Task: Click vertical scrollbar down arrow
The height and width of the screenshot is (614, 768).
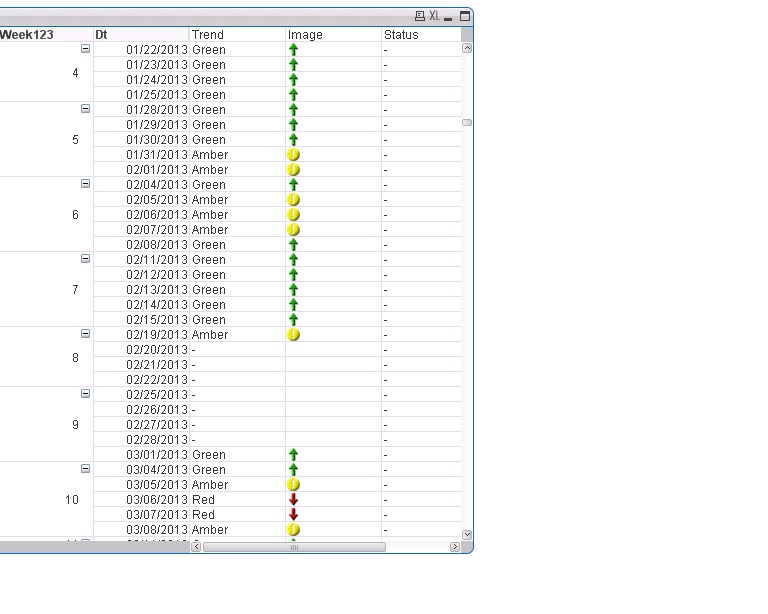Action: pyautogui.click(x=467, y=535)
